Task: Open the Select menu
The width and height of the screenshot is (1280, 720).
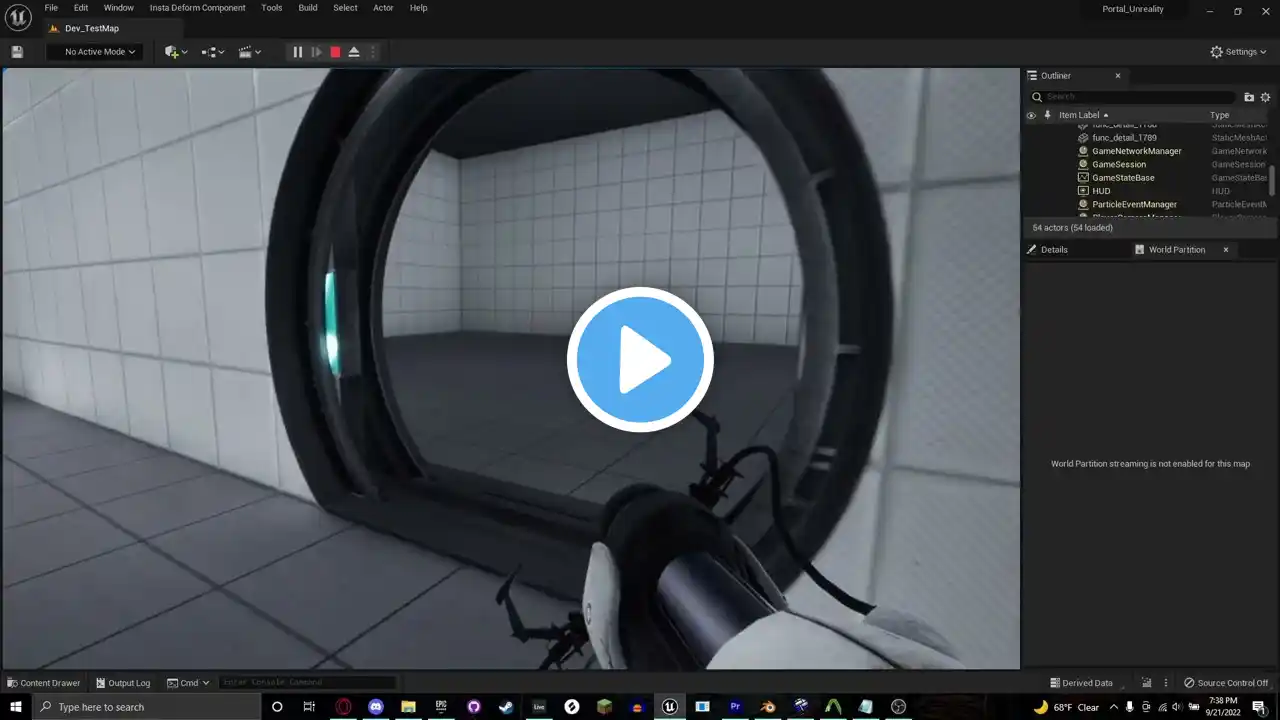Action: coord(345,8)
